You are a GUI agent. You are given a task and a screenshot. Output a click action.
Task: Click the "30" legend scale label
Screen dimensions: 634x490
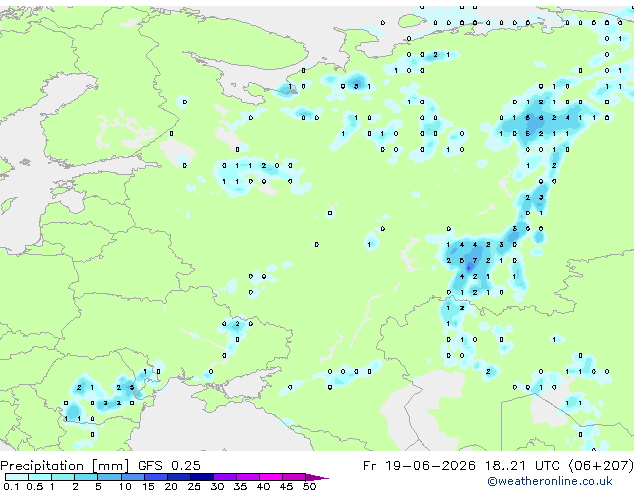point(217,486)
